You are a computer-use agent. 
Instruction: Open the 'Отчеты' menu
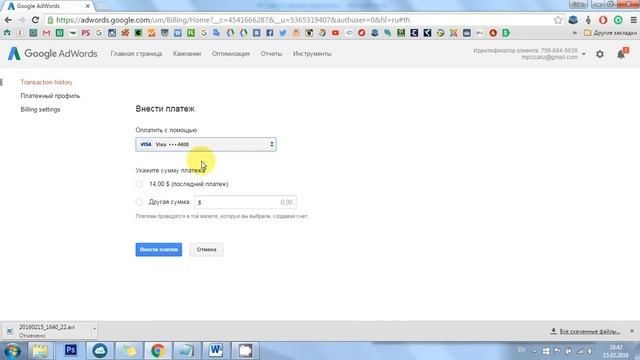[x=271, y=53]
